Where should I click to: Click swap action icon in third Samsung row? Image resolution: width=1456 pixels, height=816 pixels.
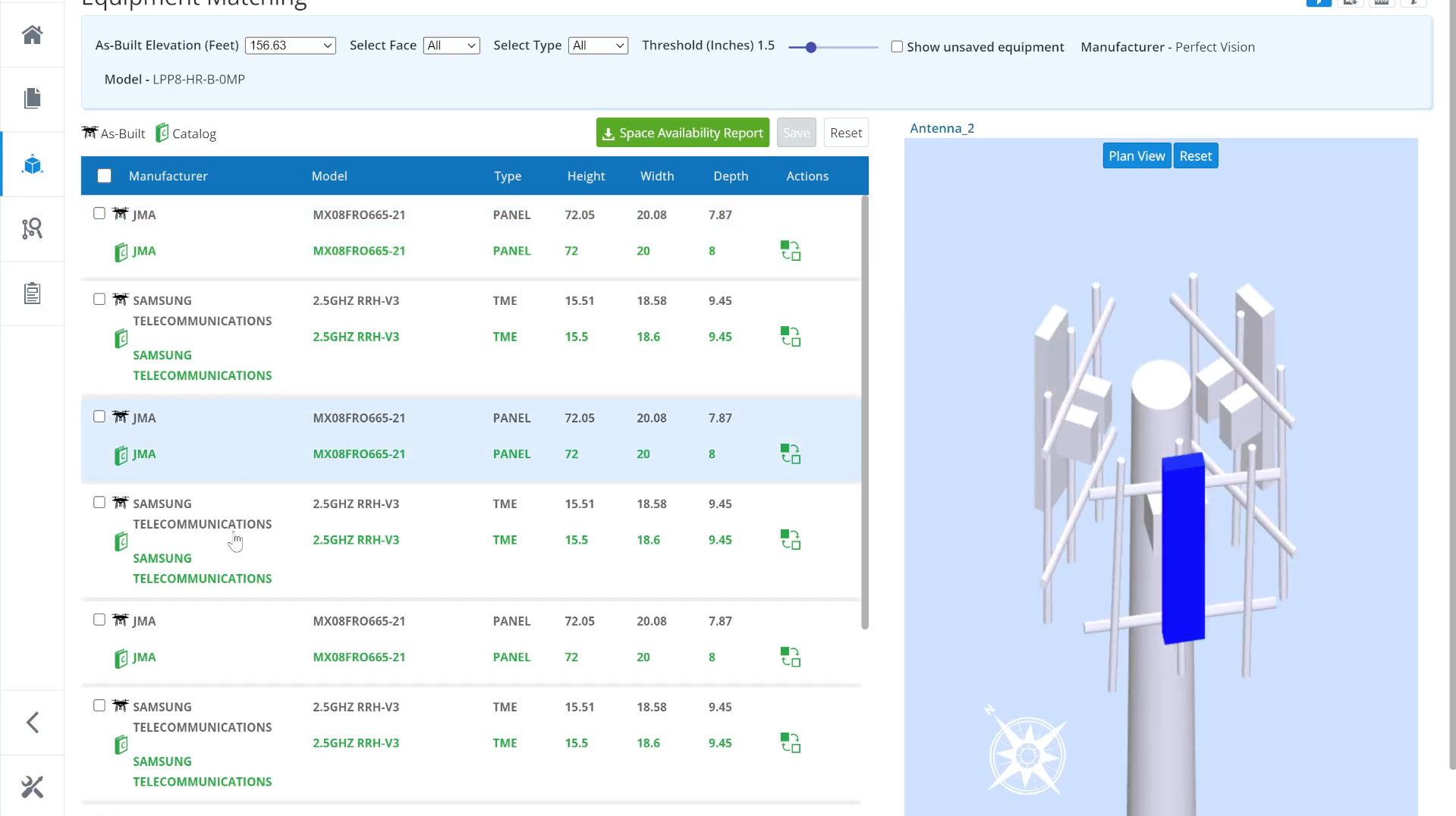point(791,743)
